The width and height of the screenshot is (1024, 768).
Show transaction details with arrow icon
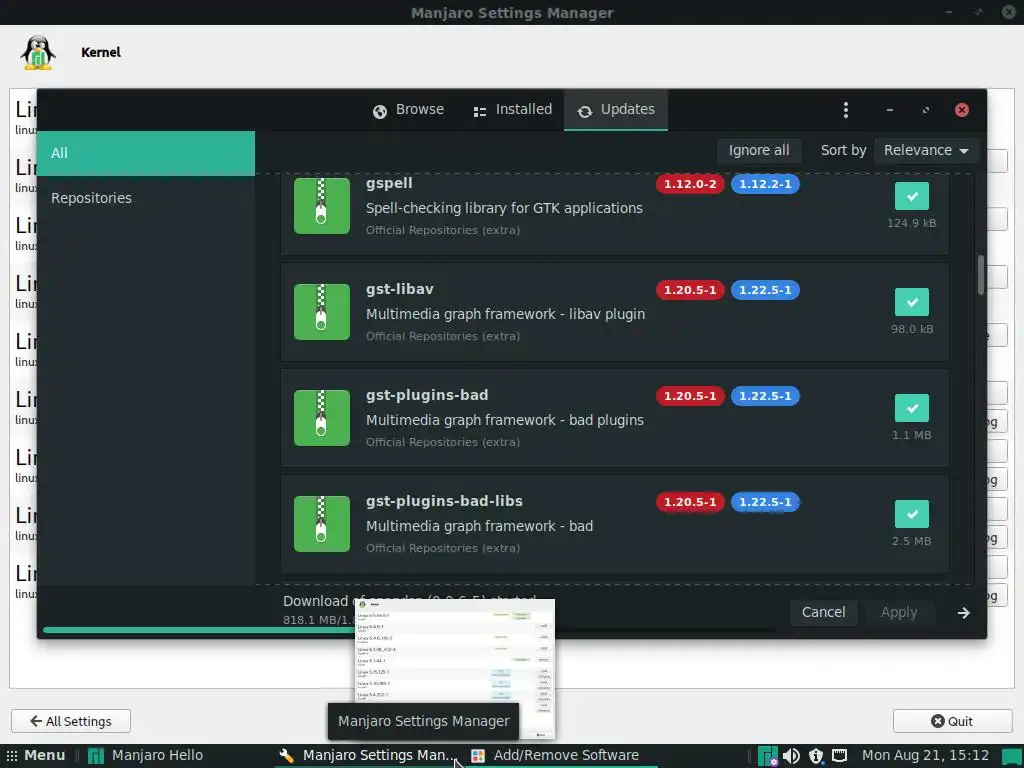click(963, 613)
